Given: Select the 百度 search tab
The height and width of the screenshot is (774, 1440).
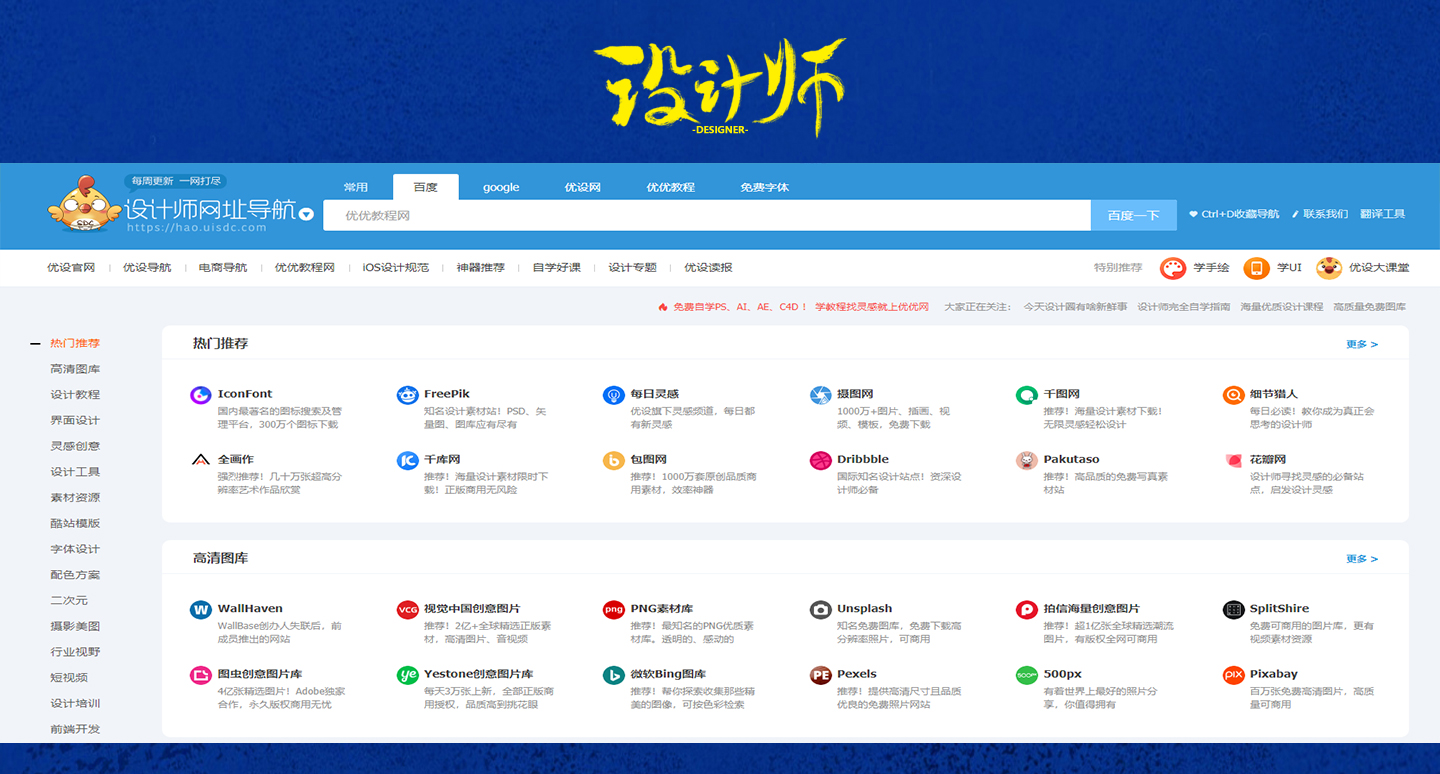Looking at the screenshot, I should 426,187.
